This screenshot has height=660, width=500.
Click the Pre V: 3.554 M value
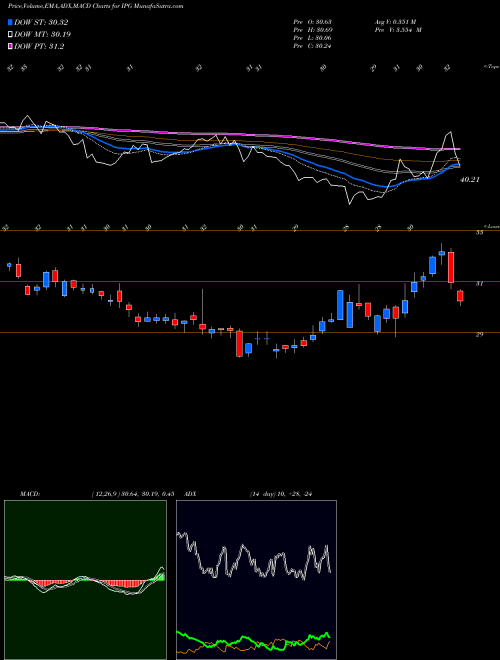(397, 30)
